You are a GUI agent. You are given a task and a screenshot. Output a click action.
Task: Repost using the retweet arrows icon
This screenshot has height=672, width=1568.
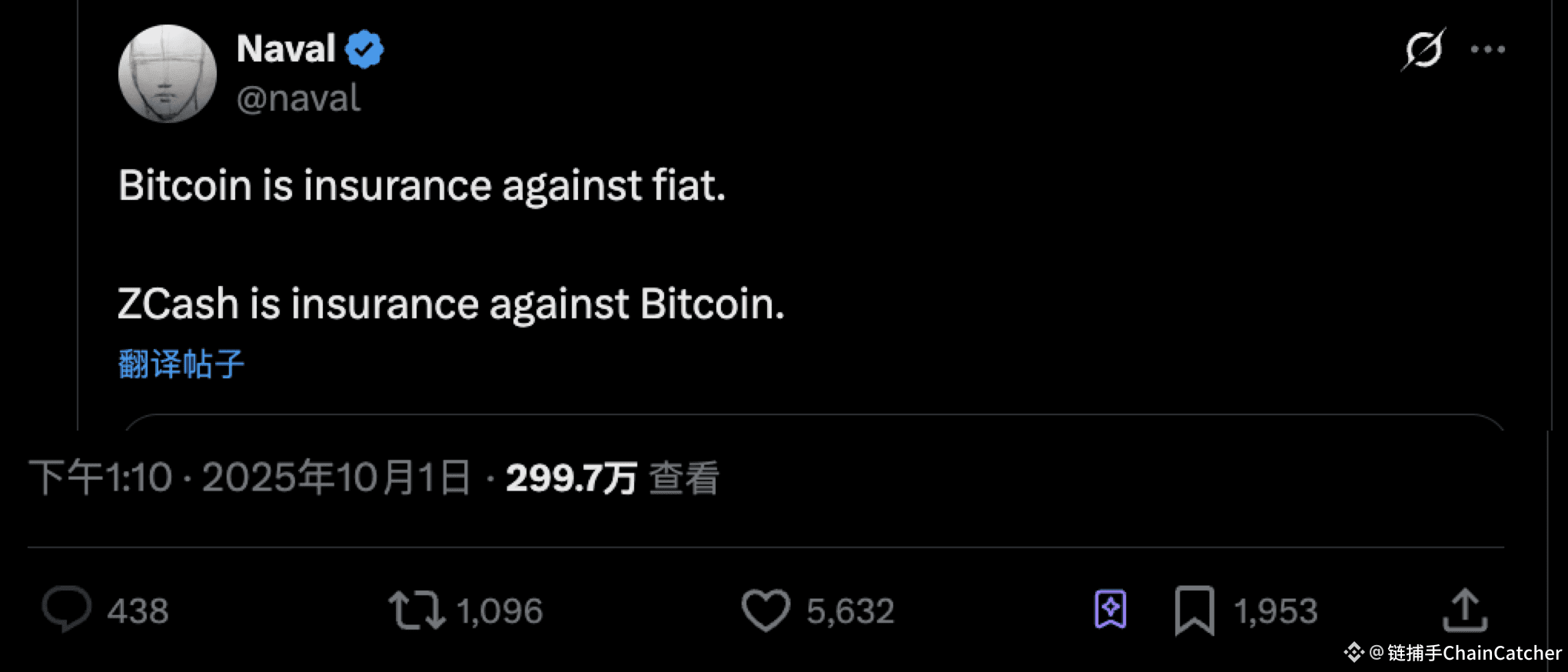click(416, 610)
